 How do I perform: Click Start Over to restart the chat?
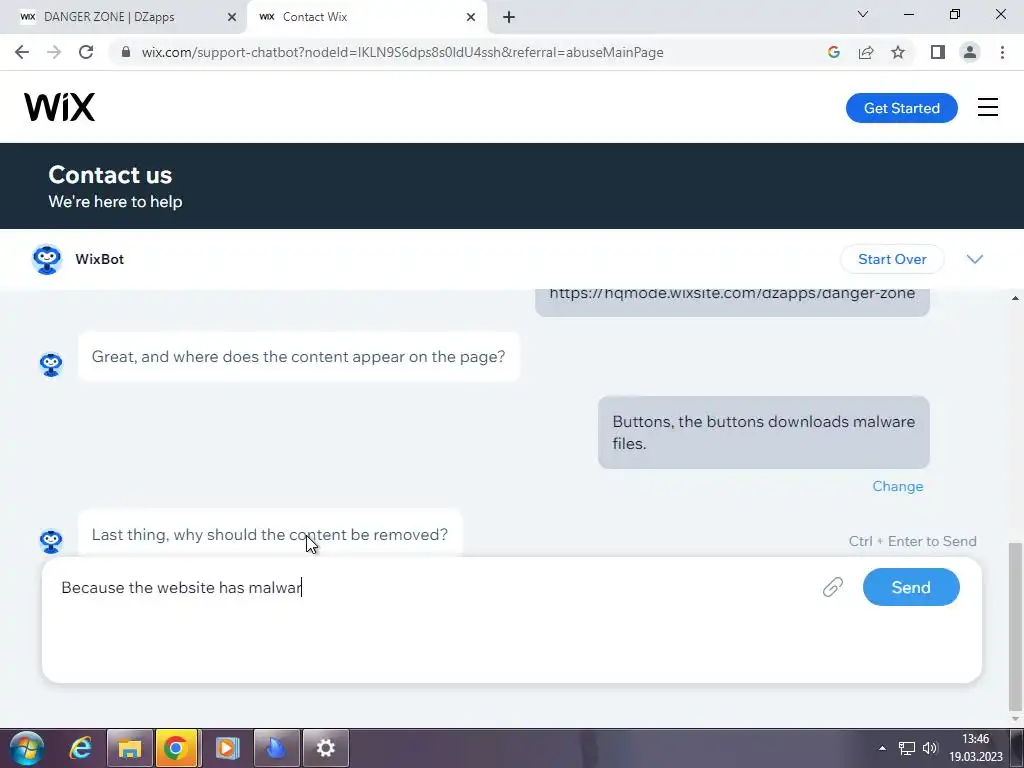coord(892,259)
